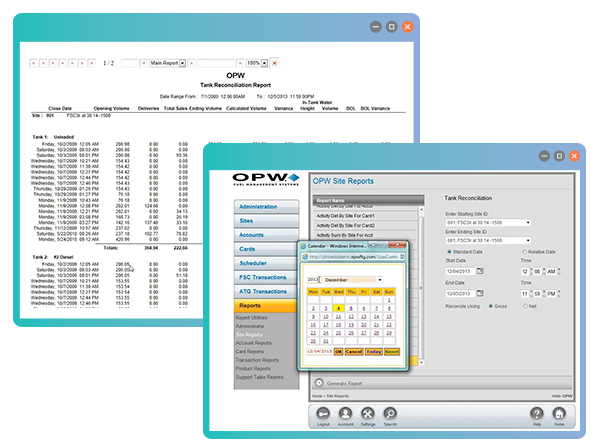Open the 100% zoom dropdown in report toolbar

point(257,63)
